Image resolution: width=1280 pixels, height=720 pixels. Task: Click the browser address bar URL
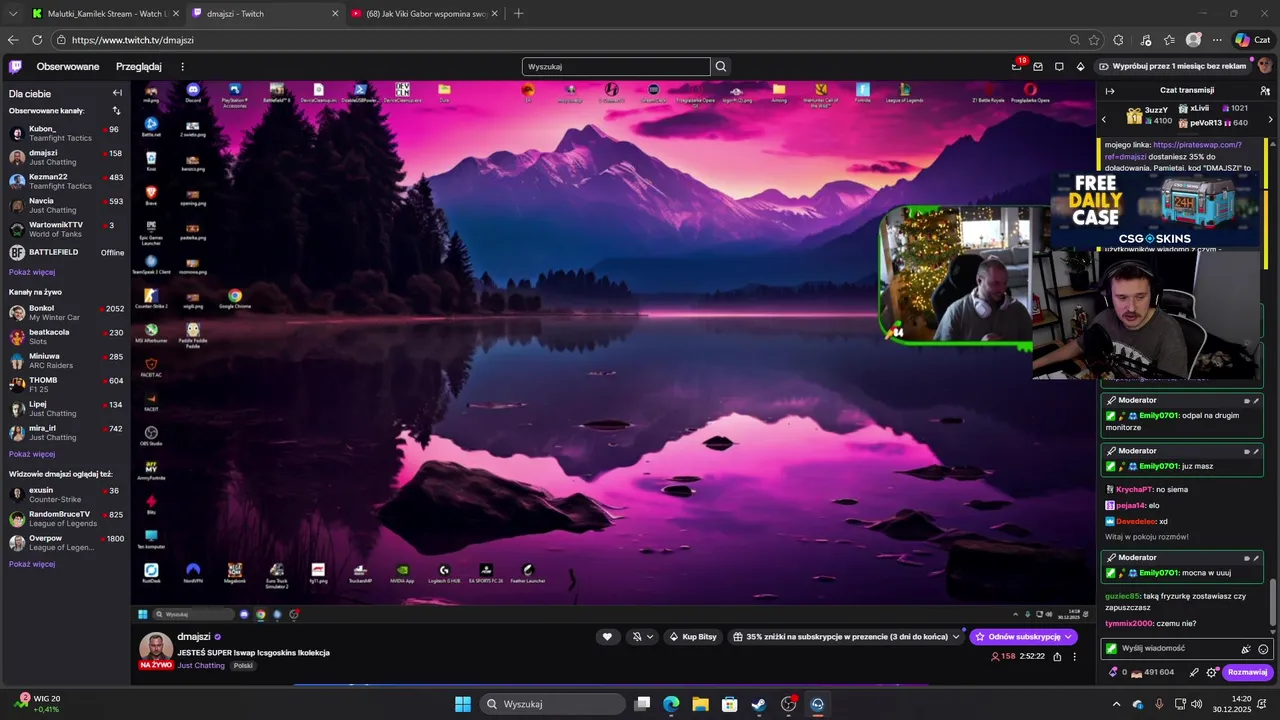coord(133,40)
